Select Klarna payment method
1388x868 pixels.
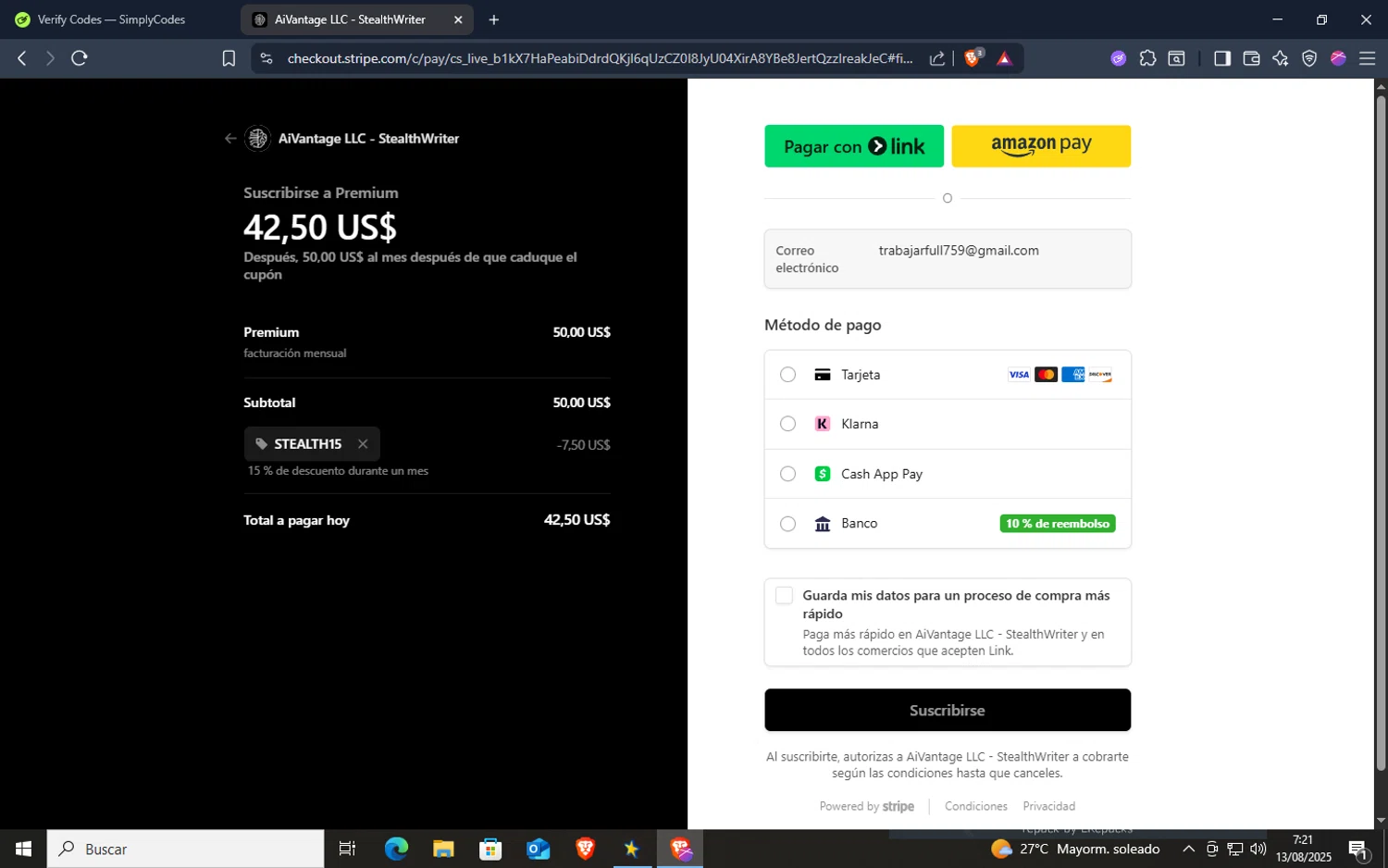pyautogui.click(x=948, y=424)
